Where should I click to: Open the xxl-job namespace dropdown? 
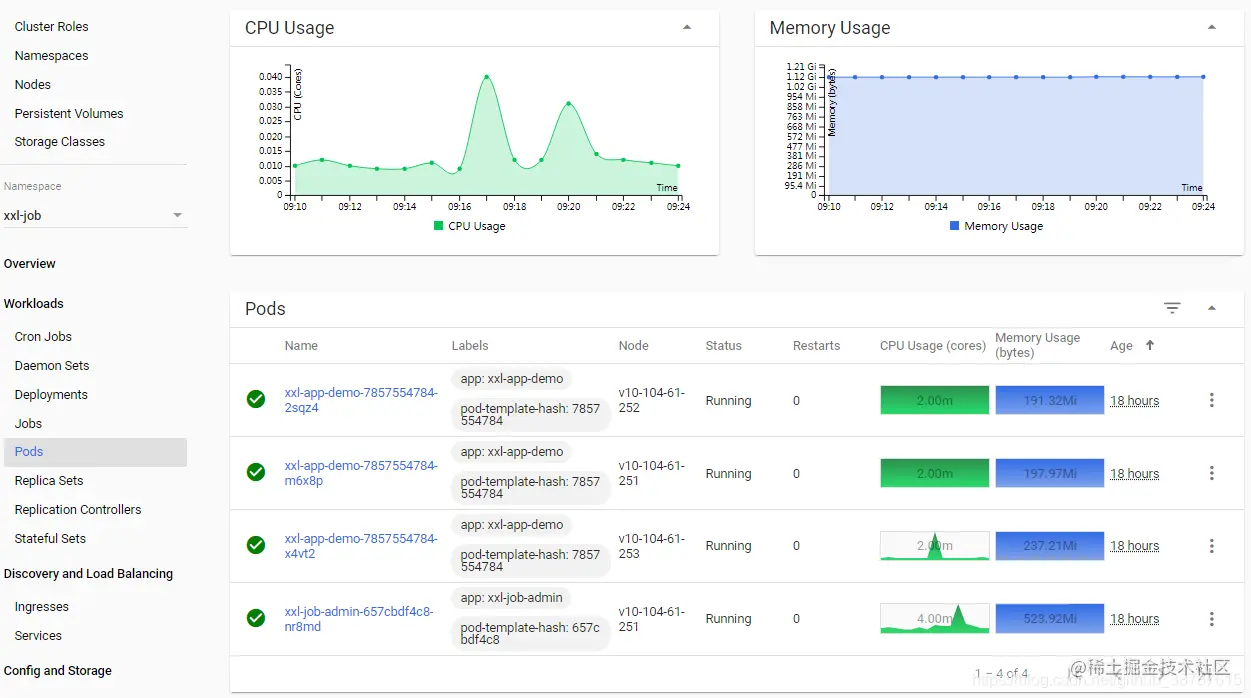tap(95, 215)
